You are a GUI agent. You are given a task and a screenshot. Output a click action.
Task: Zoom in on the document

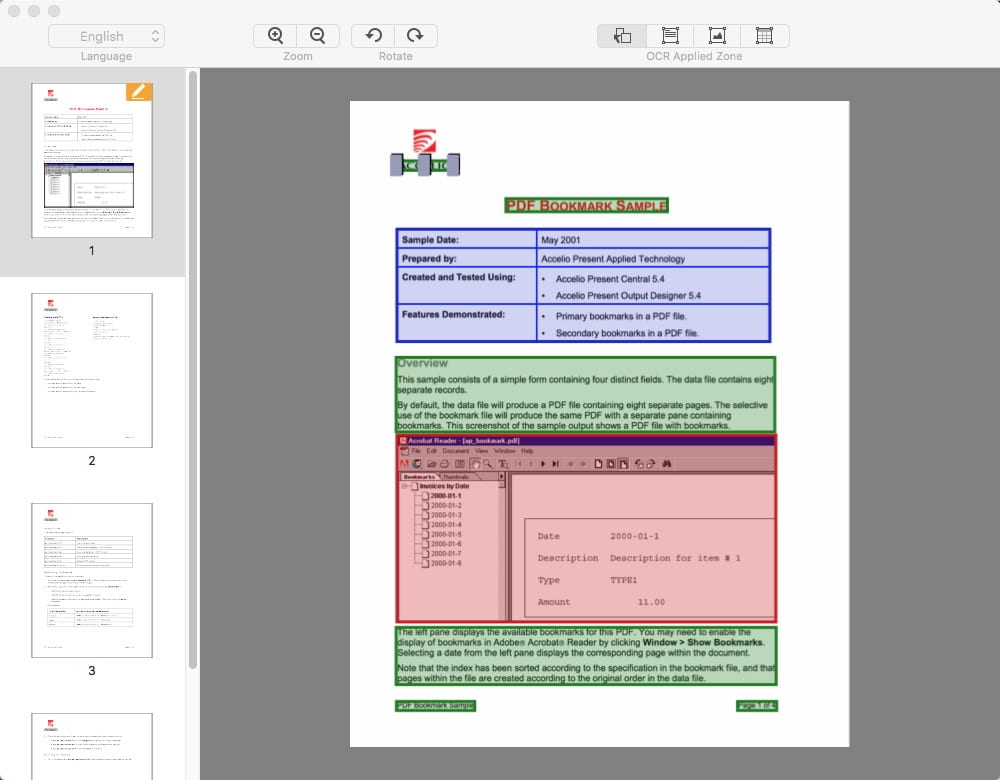tap(275, 34)
